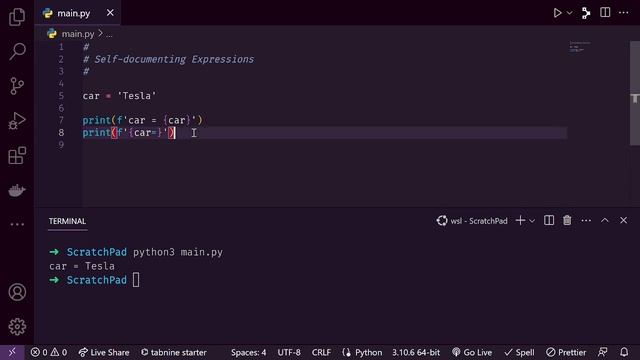
Task: Close the main.py tab
Action: tap(110, 13)
